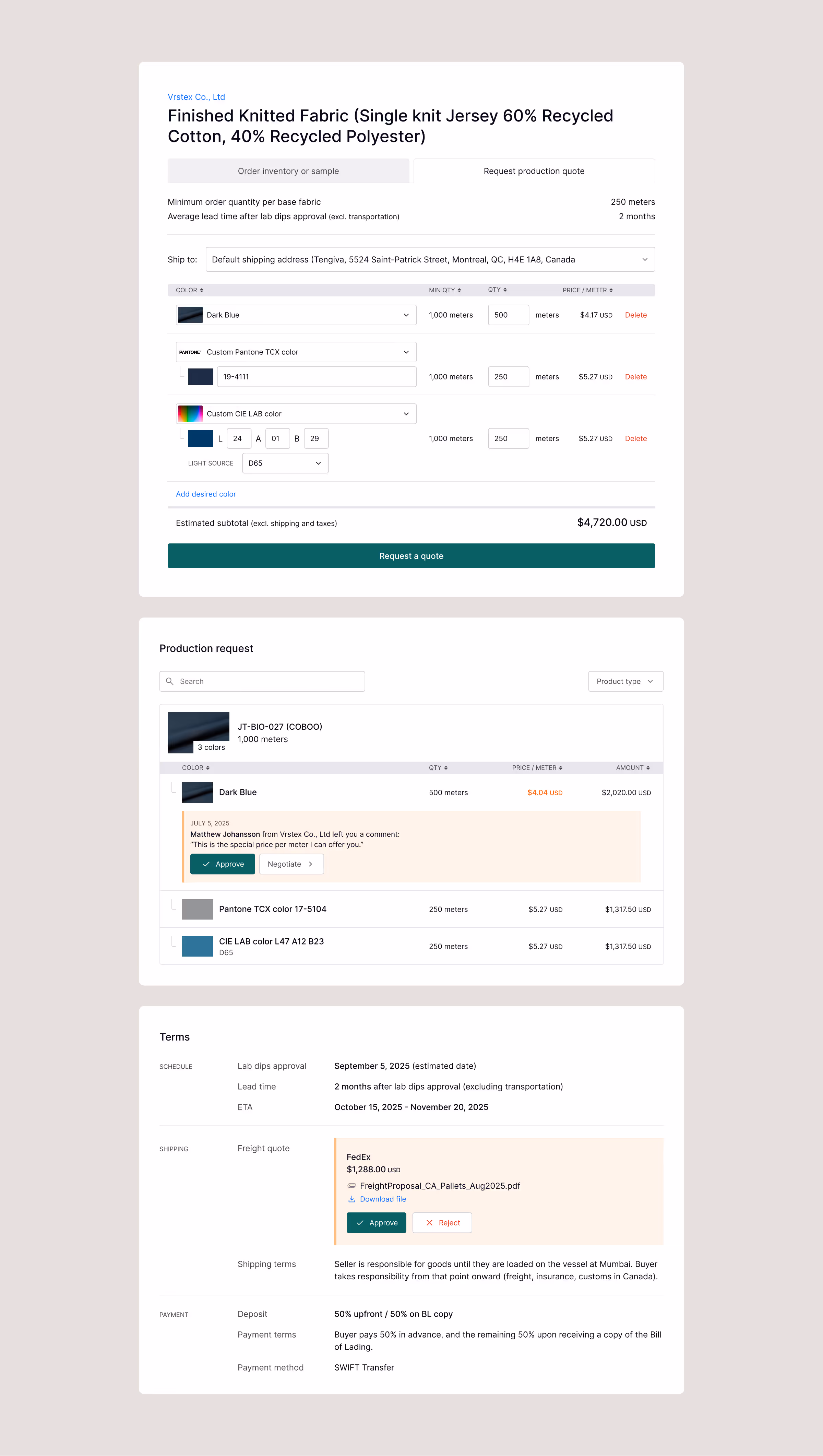
Task: Click Negotiate on Dark Blue price comment
Action: tap(291, 864)
